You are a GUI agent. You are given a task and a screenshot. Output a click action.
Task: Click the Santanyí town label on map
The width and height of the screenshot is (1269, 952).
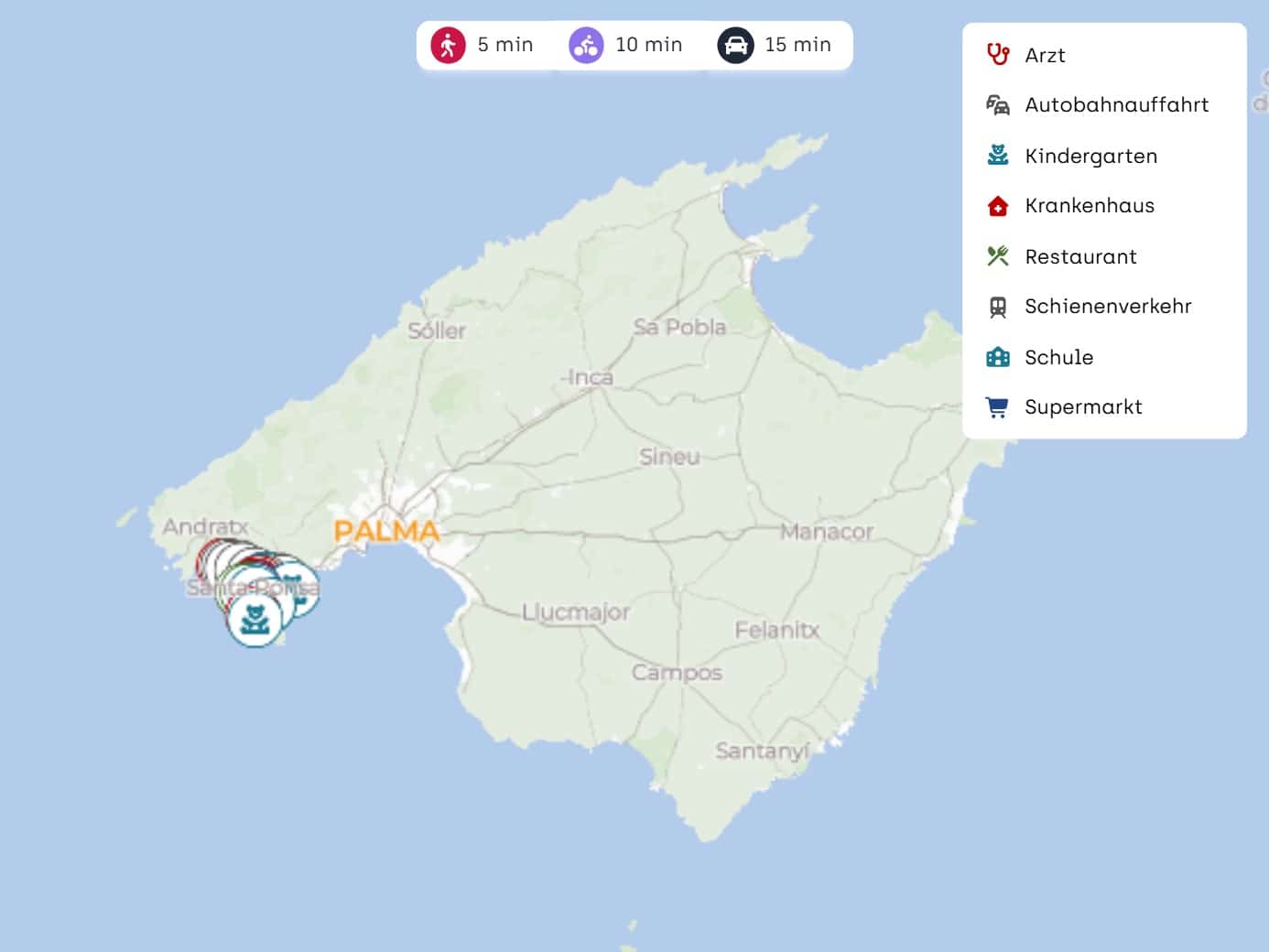pos(762,752)
